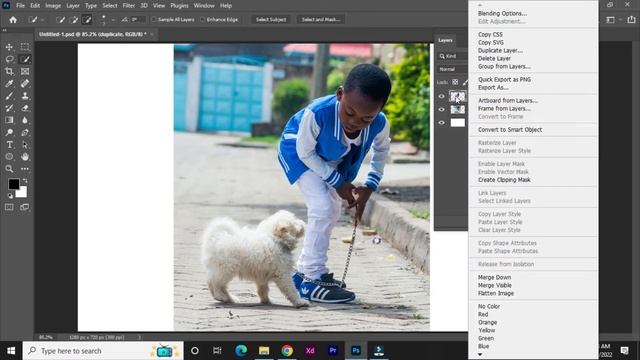The height and width of the screenshot is (360, 640).
Task: Click the Home icon in options bar
Action: click(x=13, y=20)
